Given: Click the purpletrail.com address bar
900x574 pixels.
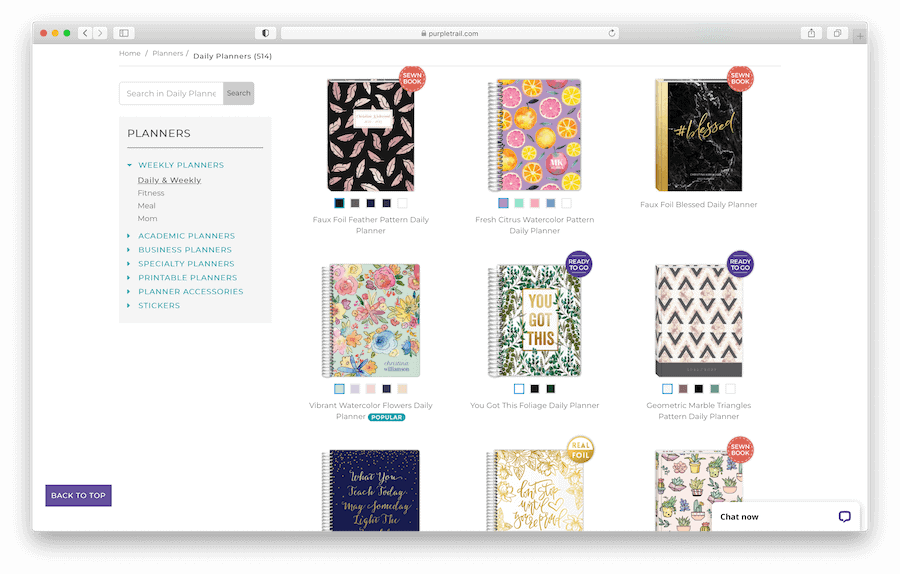Looking at the screenshot, I should pyautogui.click(x=449, y=33).
